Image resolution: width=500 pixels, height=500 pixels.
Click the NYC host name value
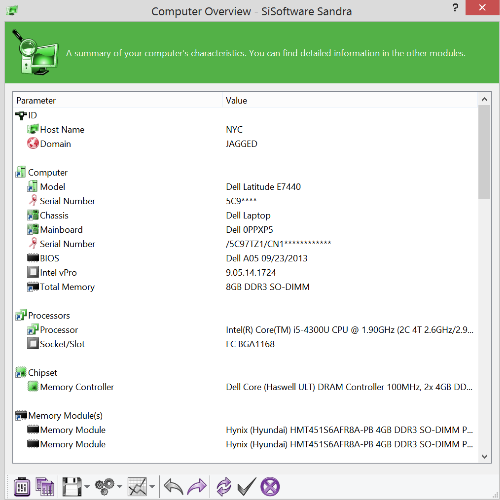point(234,130)
